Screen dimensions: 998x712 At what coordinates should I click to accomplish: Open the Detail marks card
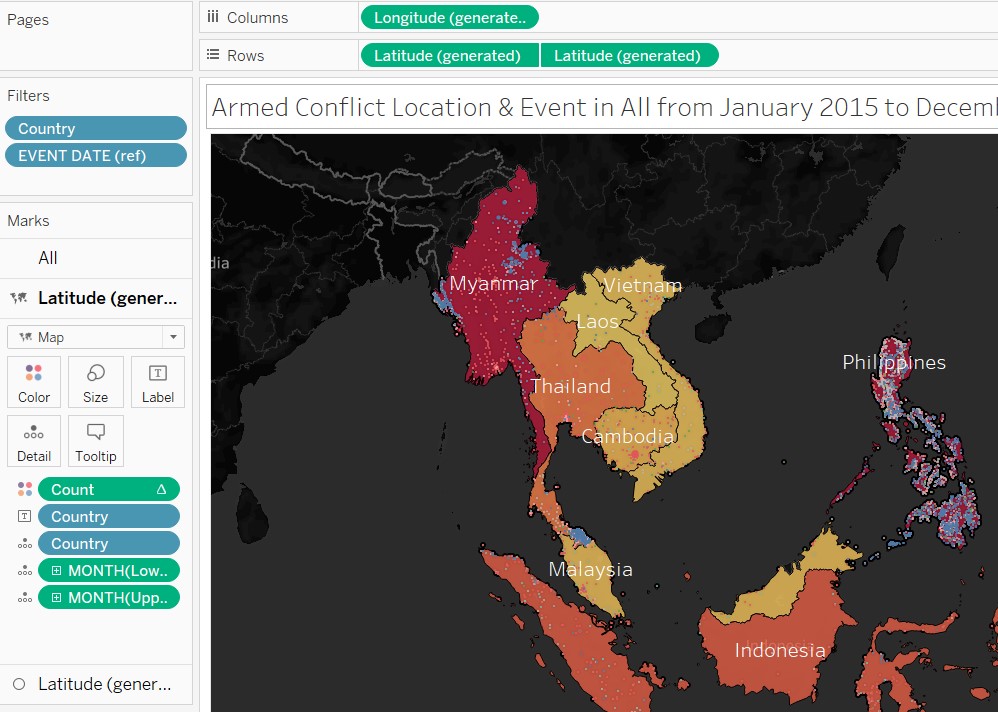(34, 441)
